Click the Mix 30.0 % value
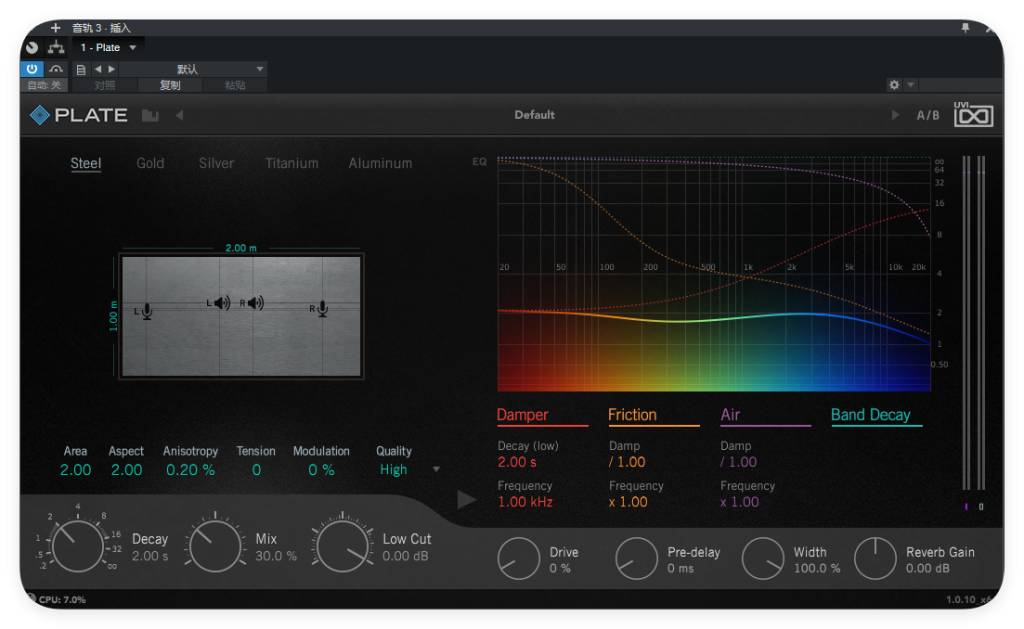This screenshot has height=629, width=1024. [x=276, y=556]
